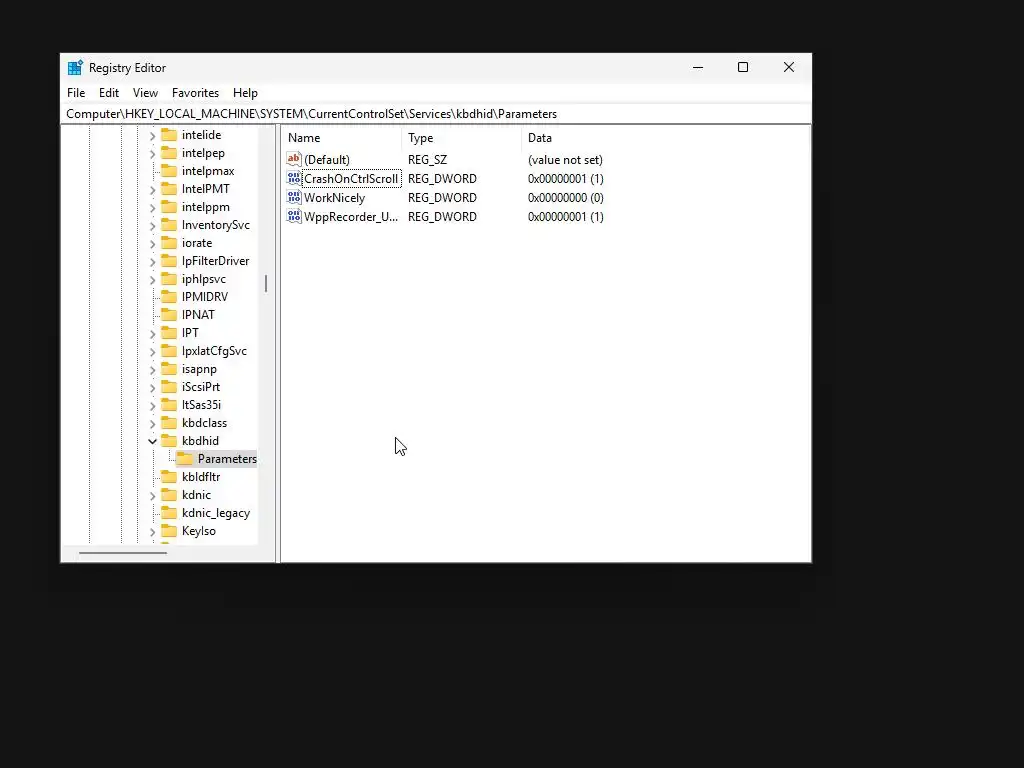
Task: Click the kbdclass folder icon
Action: [169, 423]
